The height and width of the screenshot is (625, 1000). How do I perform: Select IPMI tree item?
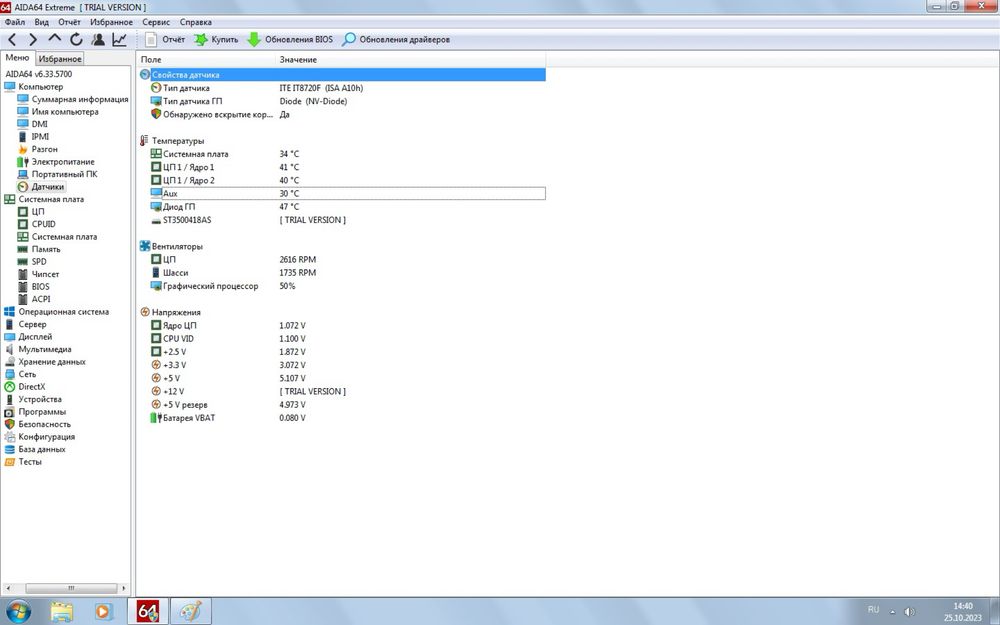pos(33,136)
